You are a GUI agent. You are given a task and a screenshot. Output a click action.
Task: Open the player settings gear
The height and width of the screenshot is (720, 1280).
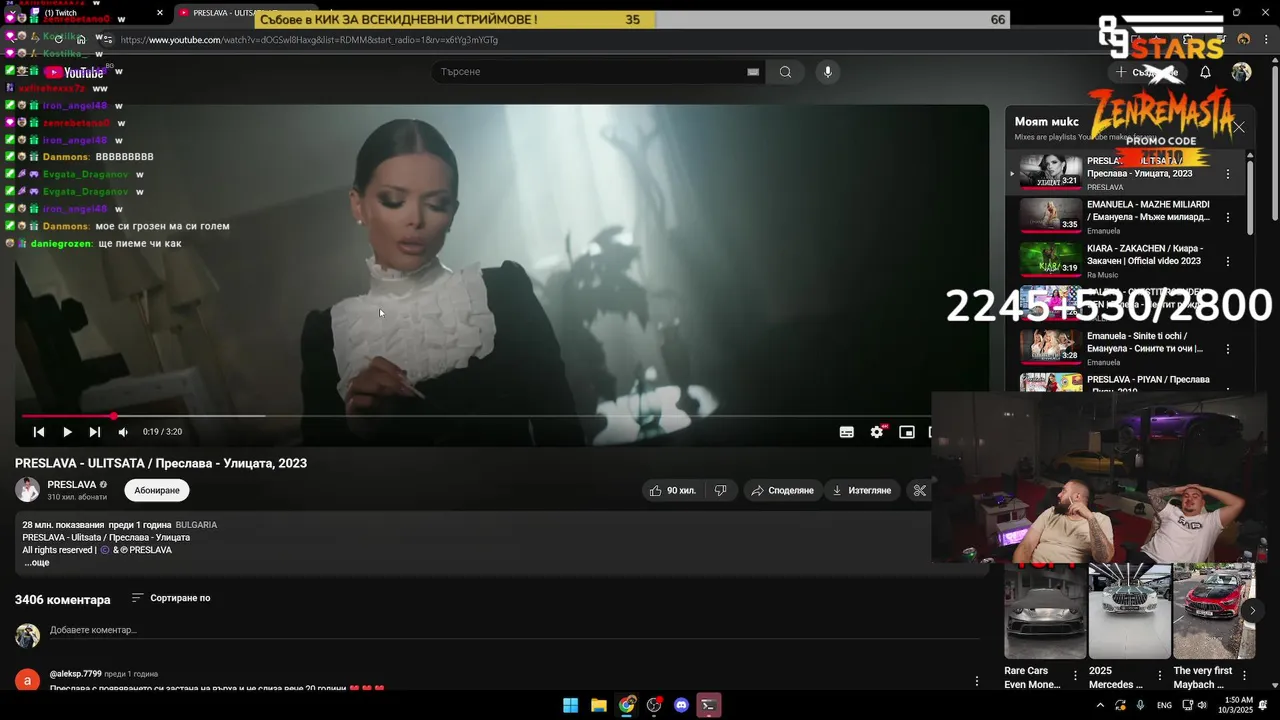[877, 432]
